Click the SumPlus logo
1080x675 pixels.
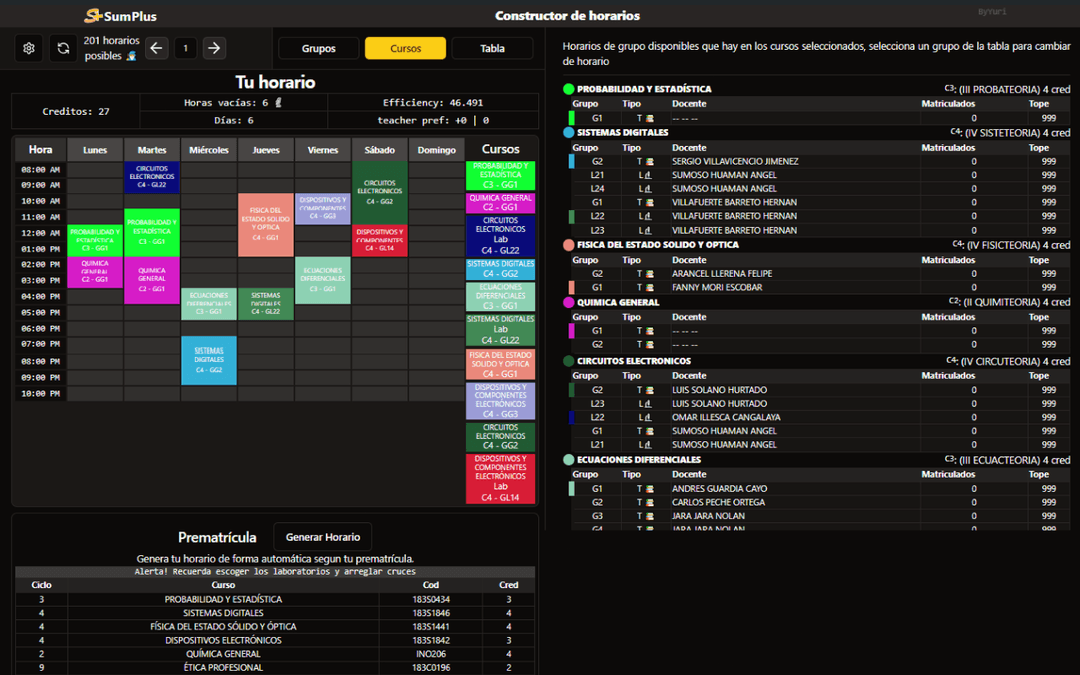click(x=120, y=15)
